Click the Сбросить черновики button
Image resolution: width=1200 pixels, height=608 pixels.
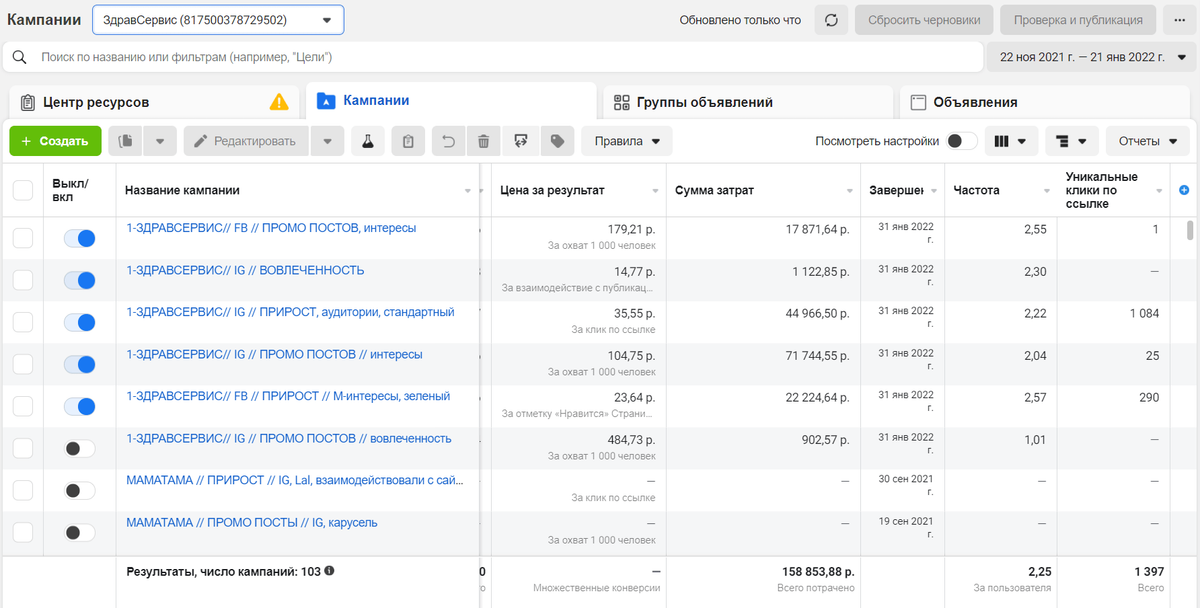click(924, 20)
